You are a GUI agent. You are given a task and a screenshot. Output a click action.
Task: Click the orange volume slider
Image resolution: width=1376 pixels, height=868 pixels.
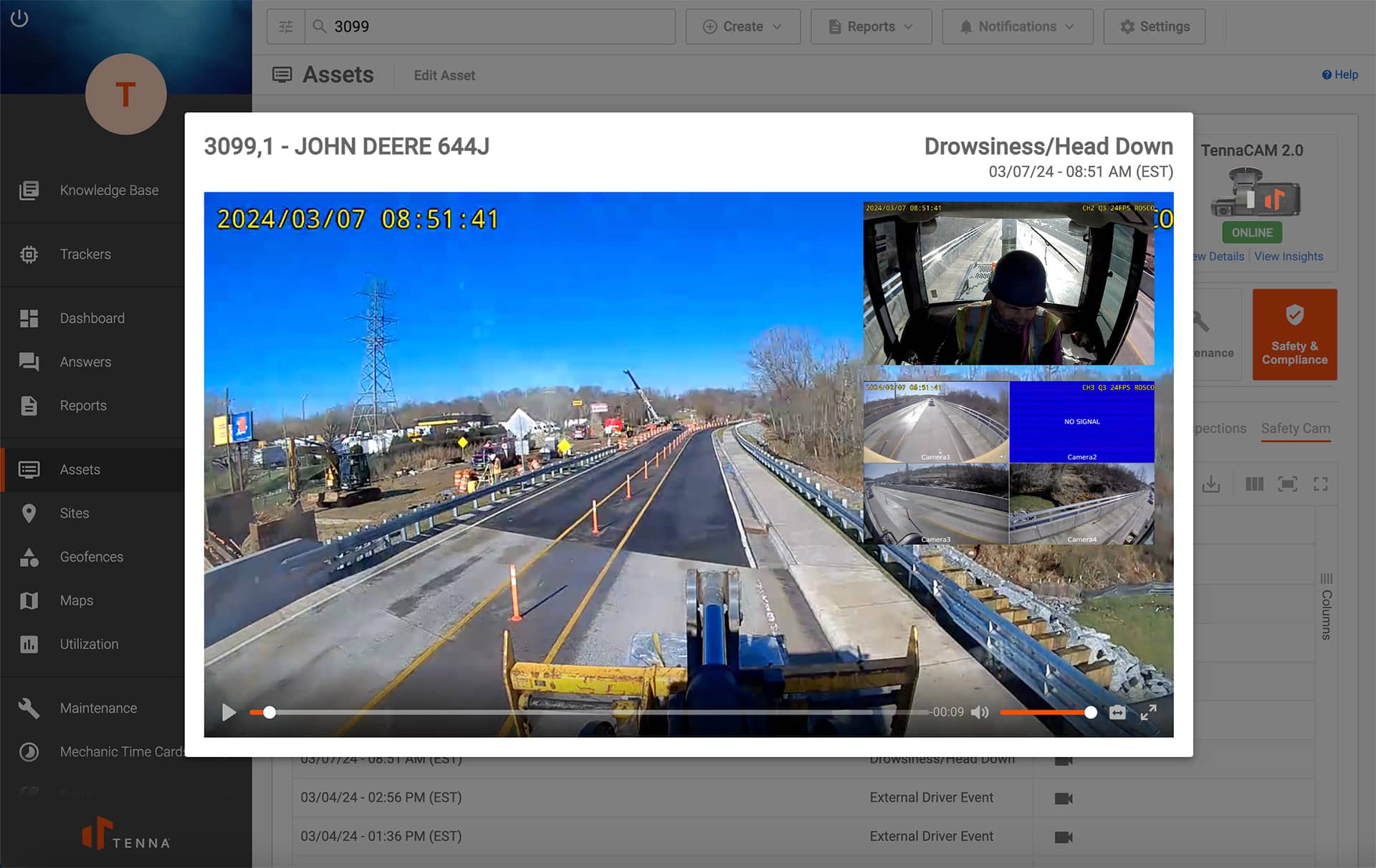pyautogui.click(x=1045, y=712)
